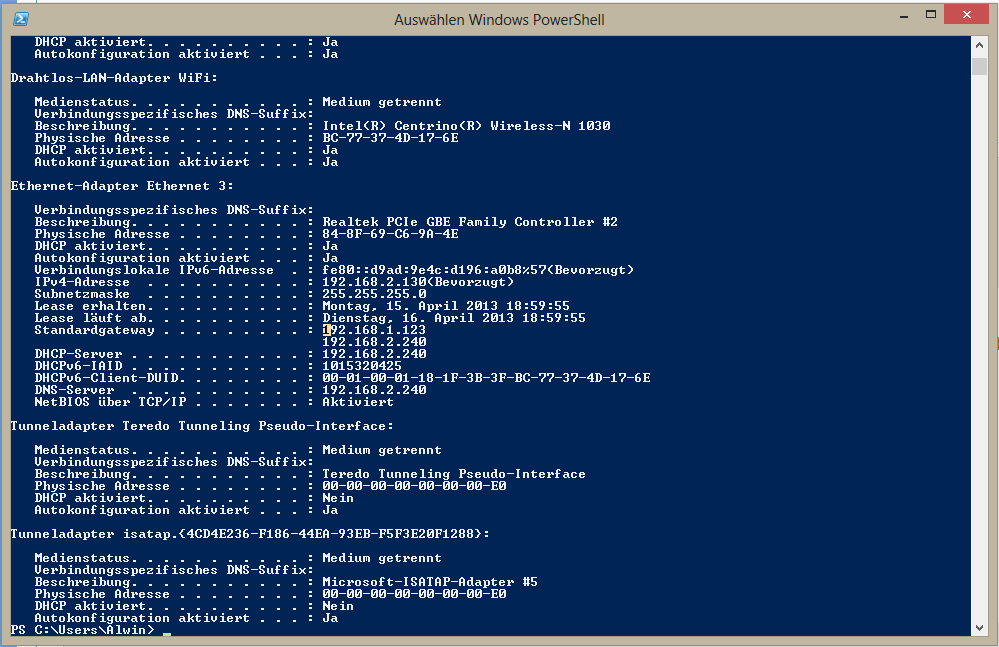Viewport: 999px width, 647px height.
Task: Click the Ethernet-Adapter Ethernet 3 heading
Action: coord(122,186)
